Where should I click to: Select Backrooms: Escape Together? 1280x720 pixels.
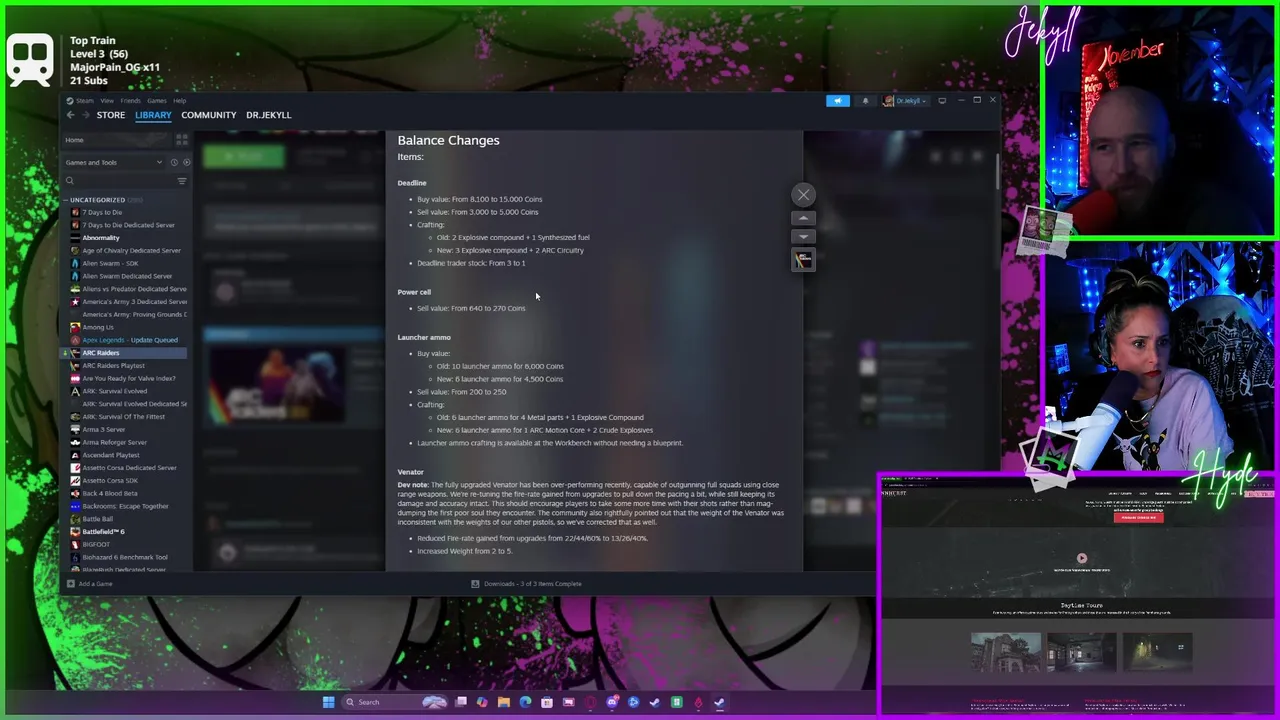pos(125,506)
